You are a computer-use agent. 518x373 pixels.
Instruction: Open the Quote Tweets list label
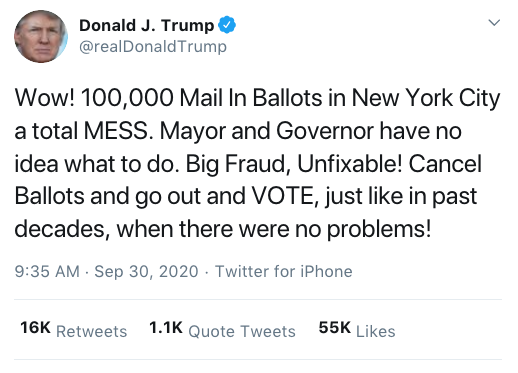(x=242, y=331)
